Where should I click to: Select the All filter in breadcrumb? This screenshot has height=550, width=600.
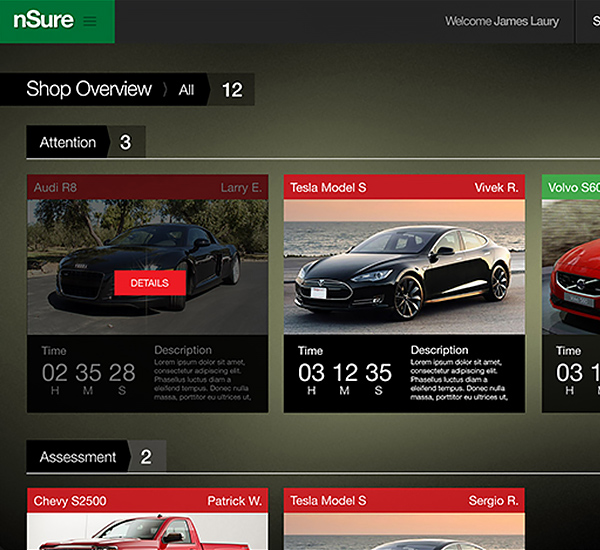point(186,90)
